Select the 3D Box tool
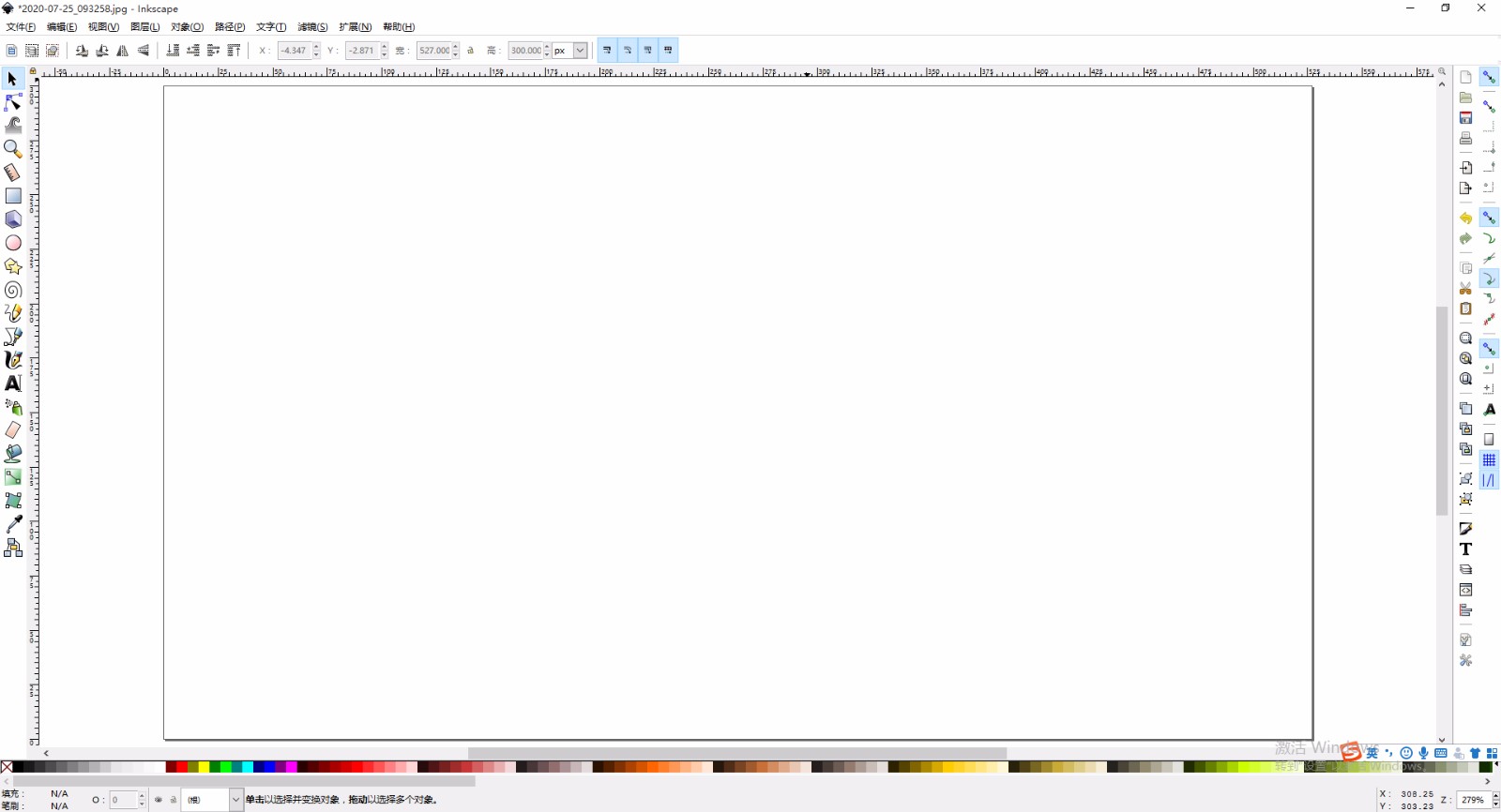Image resolution: width=1501 pixels, height=812 pixels. (13, 219)
